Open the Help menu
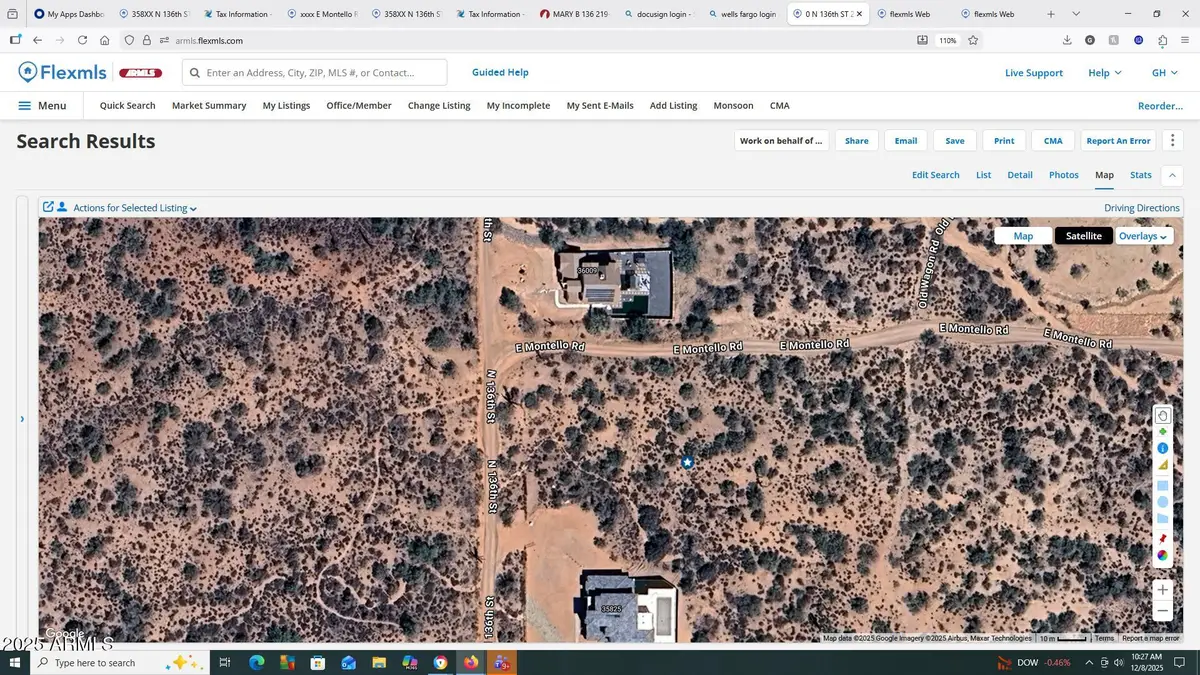This screenshot has width=1200, height=675. point(1103,72)
